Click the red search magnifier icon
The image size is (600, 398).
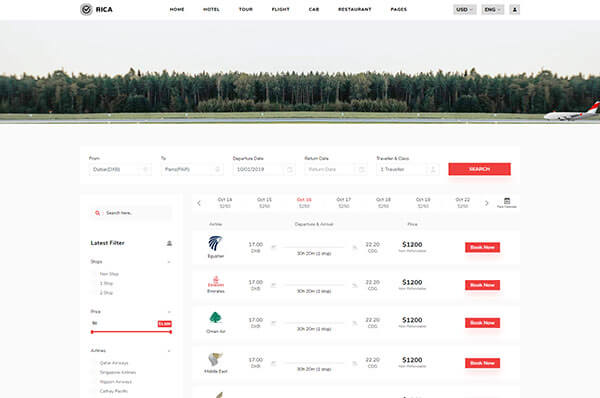(98, 213)
